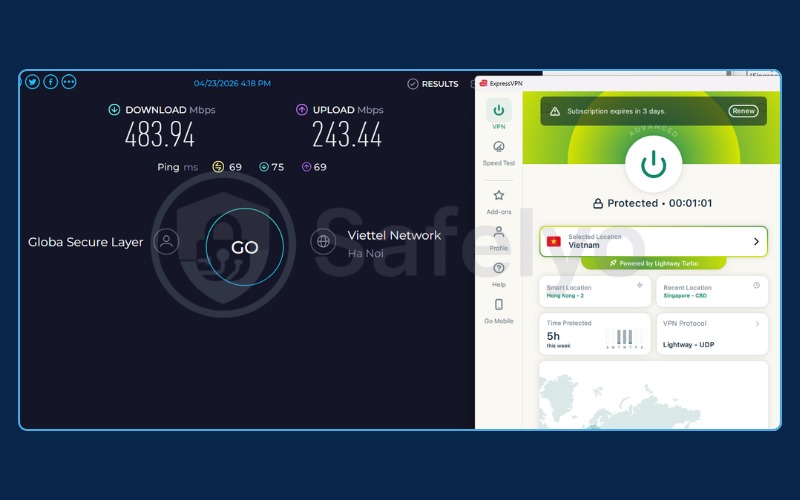The image size is (800, 500).
Task: Click the upload arrow icon beside UPLOAD
Action: (302, 110)
